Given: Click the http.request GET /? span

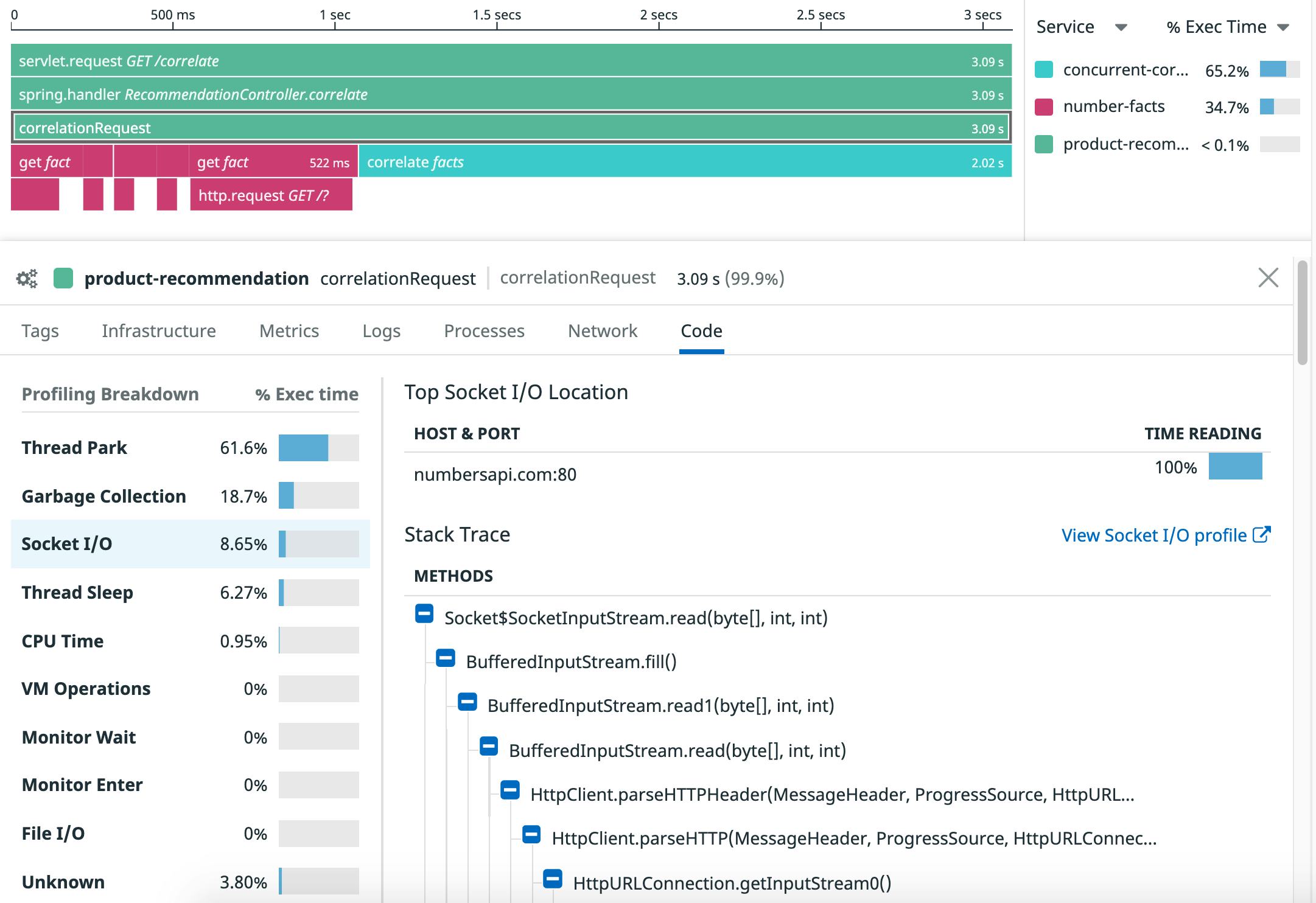Looking at the screenshot, I should (272, 195).
